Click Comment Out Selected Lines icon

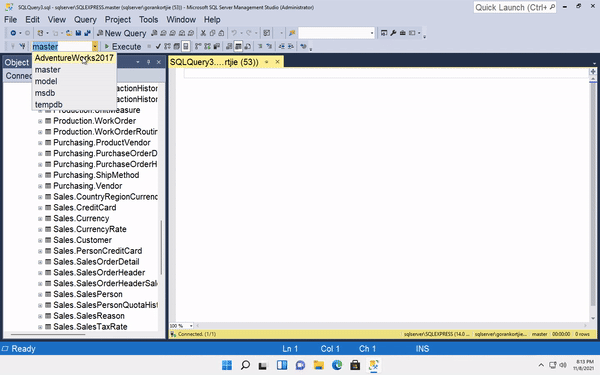(260, 47)
